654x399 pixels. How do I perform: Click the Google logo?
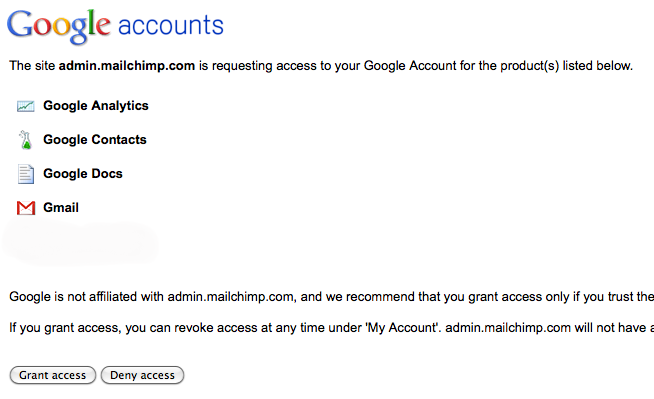59,26
